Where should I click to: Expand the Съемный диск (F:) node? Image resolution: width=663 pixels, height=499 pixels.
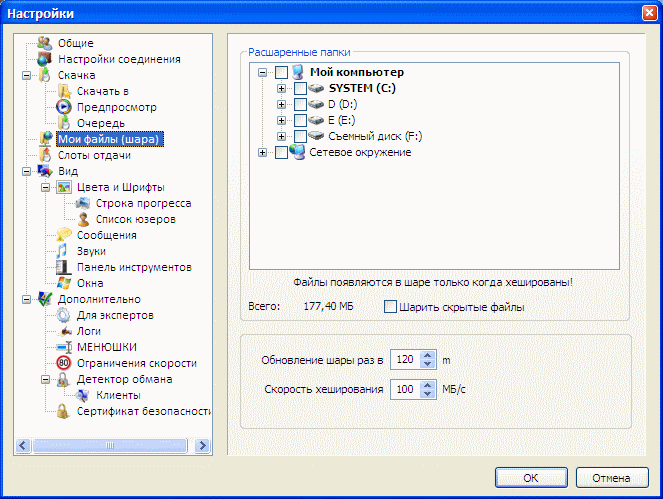[281, 136]
